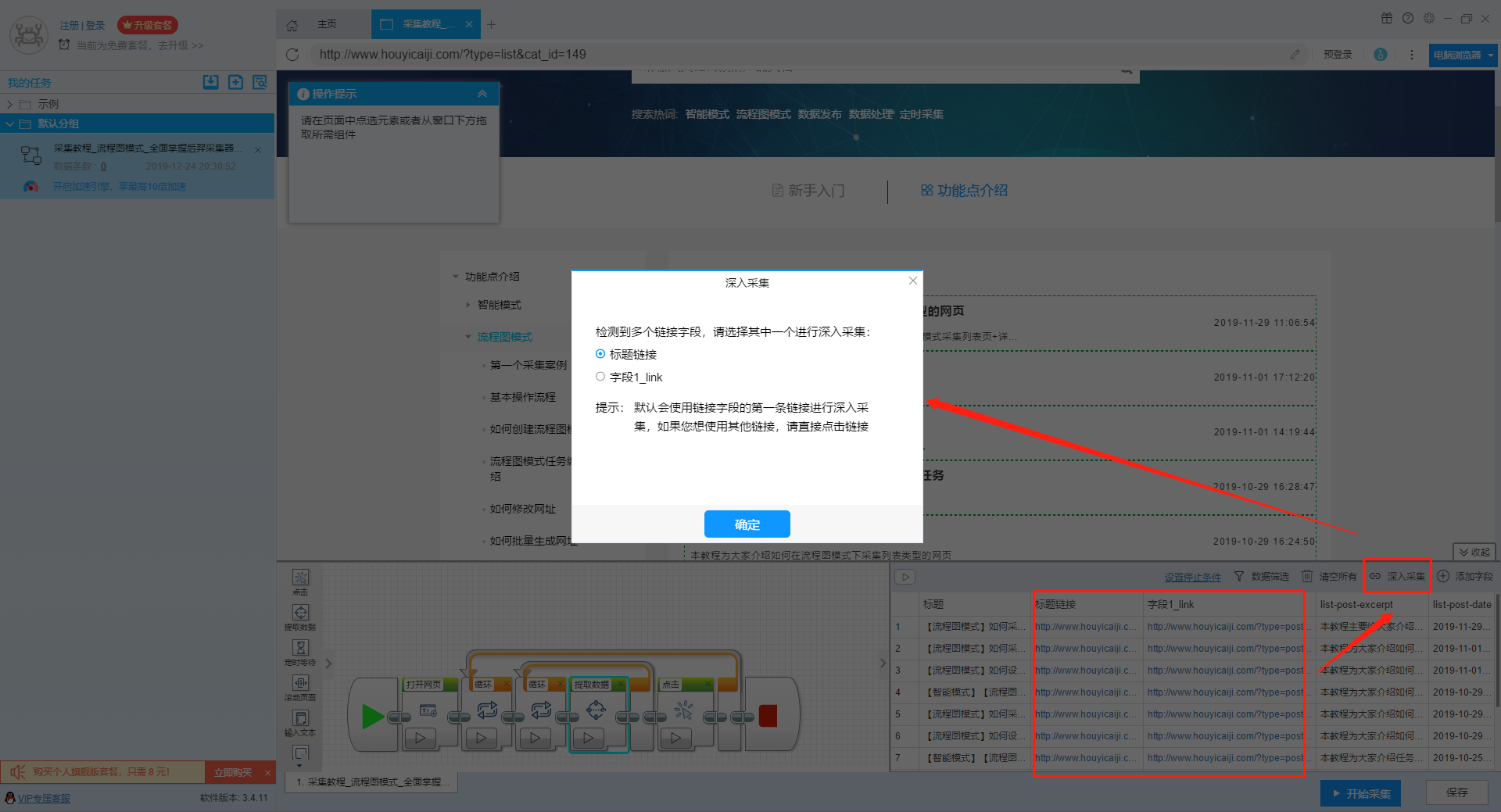Viewport: 1501px width, 812px height.
Task: Select the 滚动页面 component icon
Action: coord(300,683)
